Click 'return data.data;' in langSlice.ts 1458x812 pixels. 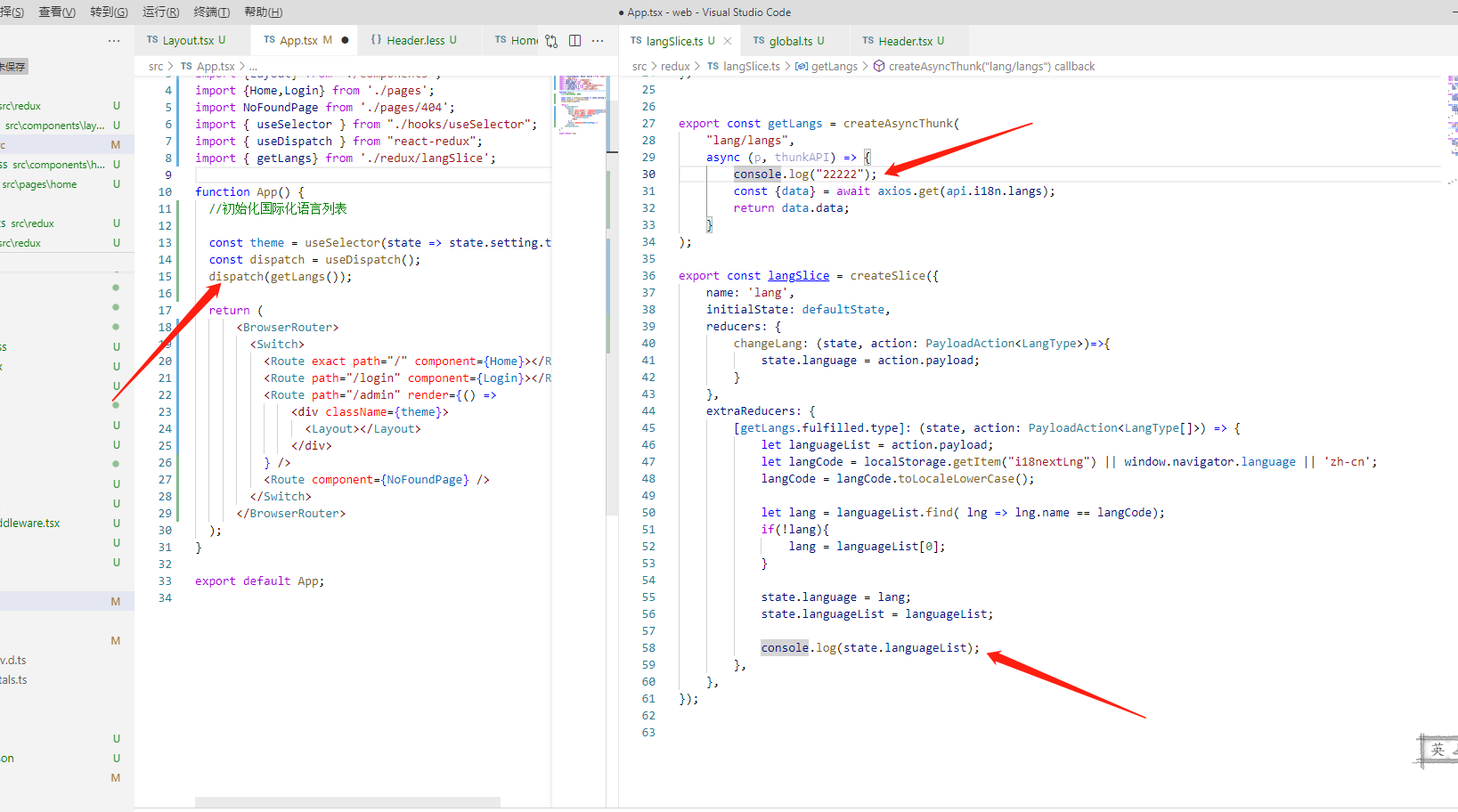[792, 208]
